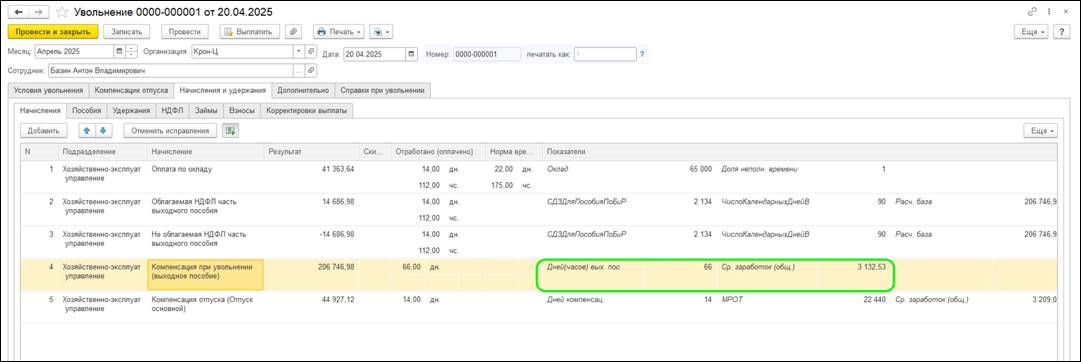Viewport: 1081px width, 362px height.
Task: Click the Отменить исправления button
Action: click(170, 130)
